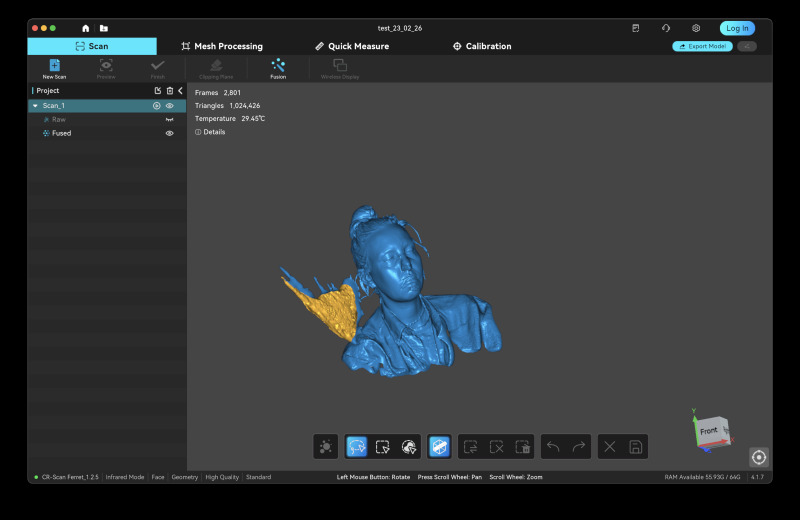Image resolution: width=800 pixels, height=520 pixels.
Task: Click RAM Available readout
Action: tap(702, 477)
